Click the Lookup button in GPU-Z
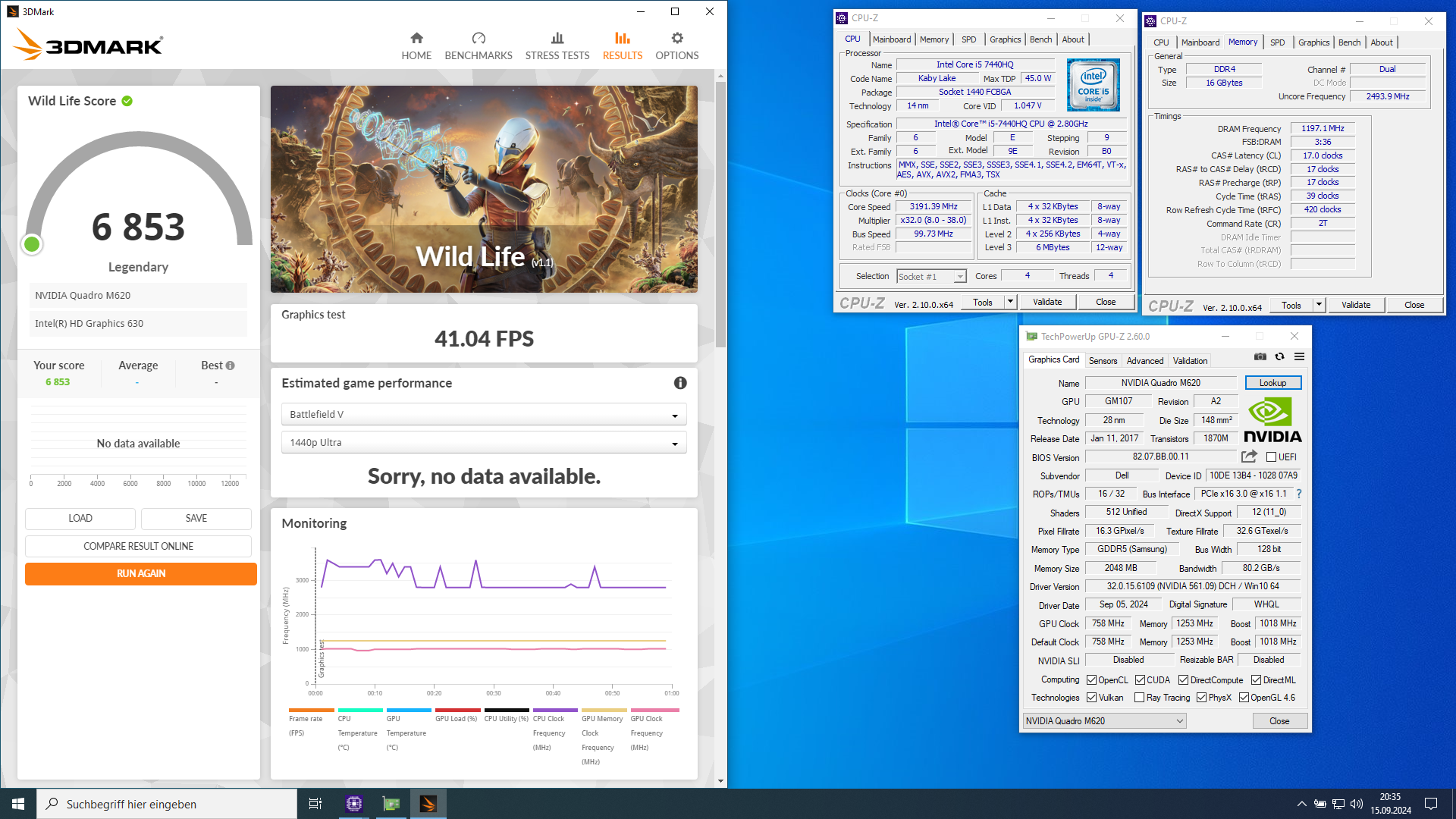 click(1272, 383)
